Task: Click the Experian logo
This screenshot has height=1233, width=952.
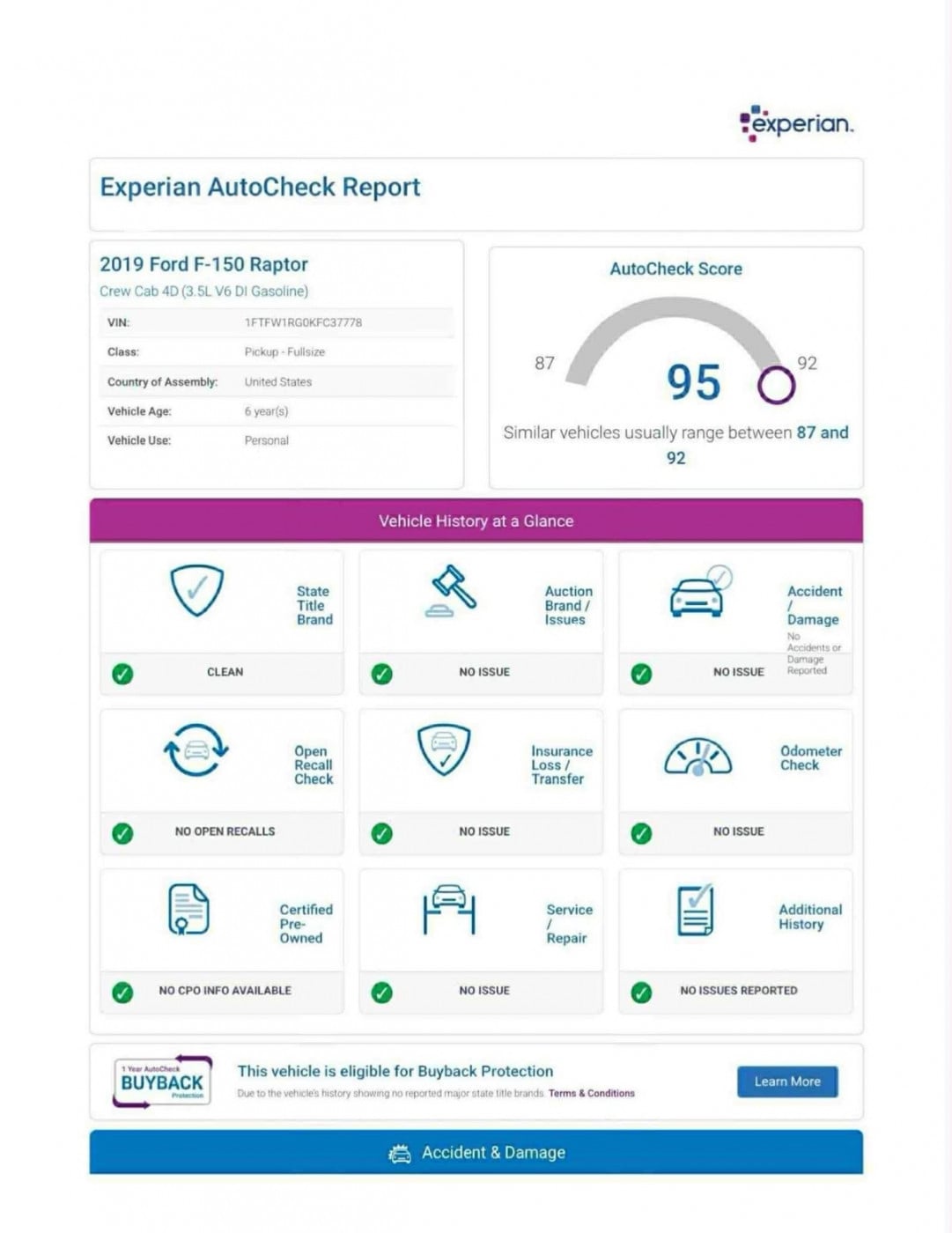Action: (x=796, y=123)
